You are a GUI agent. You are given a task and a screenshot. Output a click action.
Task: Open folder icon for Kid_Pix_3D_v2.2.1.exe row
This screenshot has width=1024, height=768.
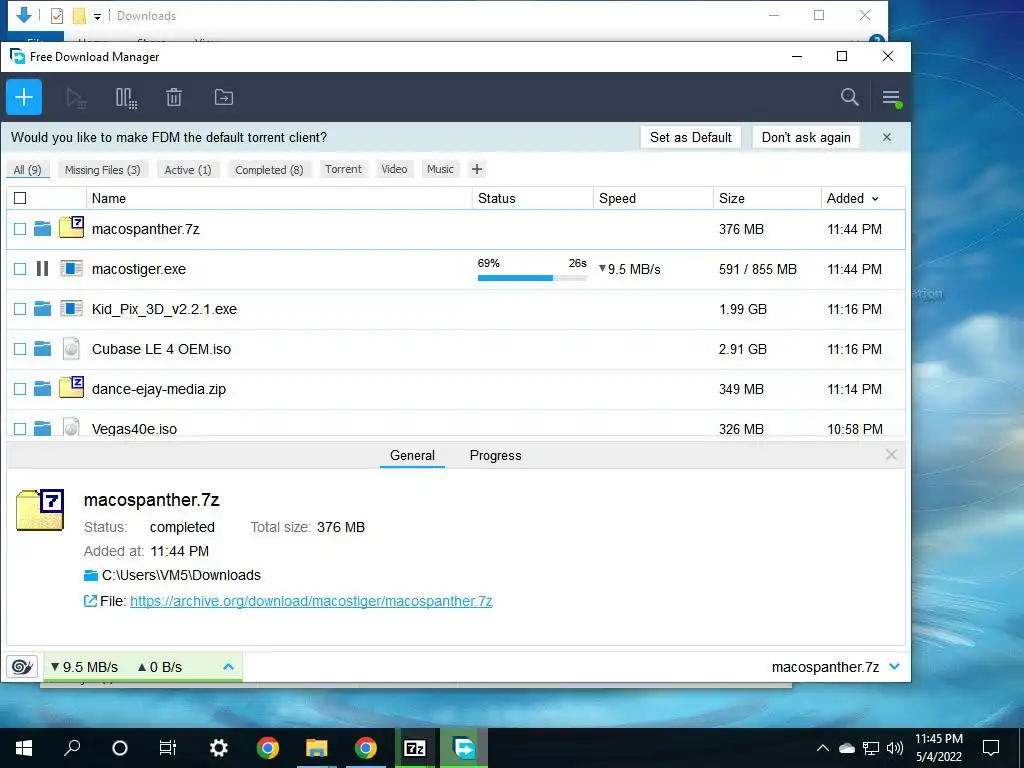[42, 308]
